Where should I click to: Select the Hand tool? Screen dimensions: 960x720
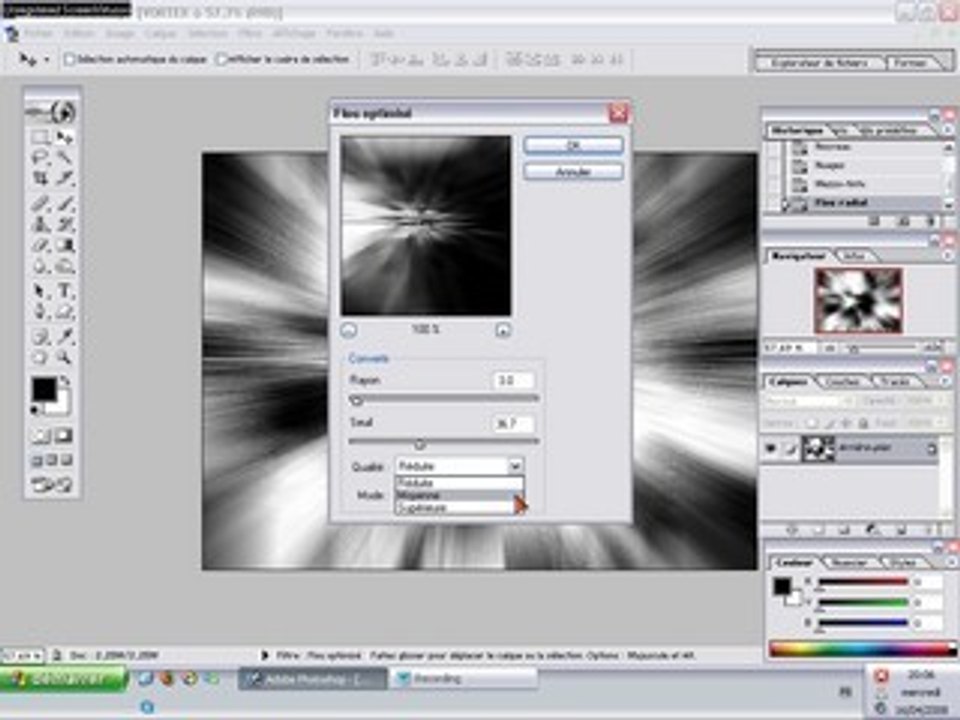[40, 357]
